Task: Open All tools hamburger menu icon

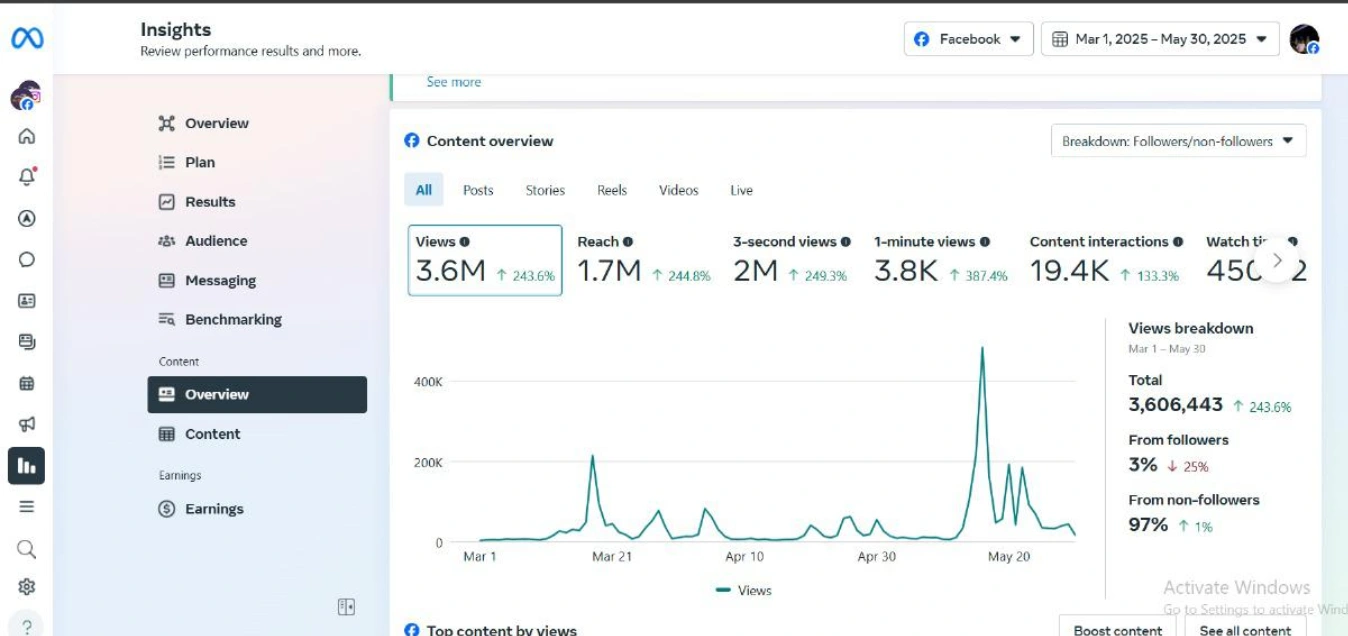Action: 27,506
